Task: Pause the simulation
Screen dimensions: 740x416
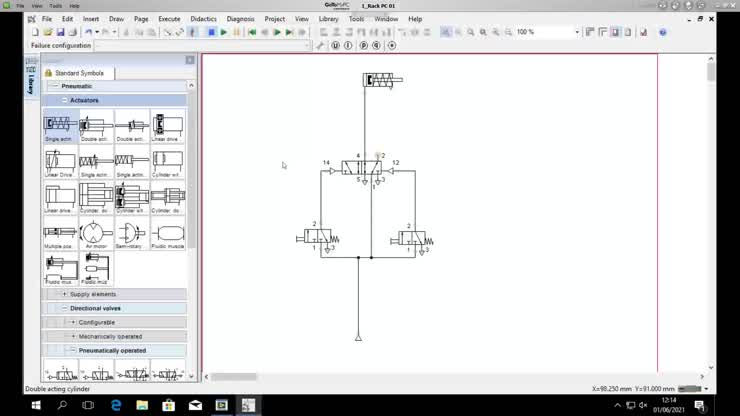Action: click(236, 32)
